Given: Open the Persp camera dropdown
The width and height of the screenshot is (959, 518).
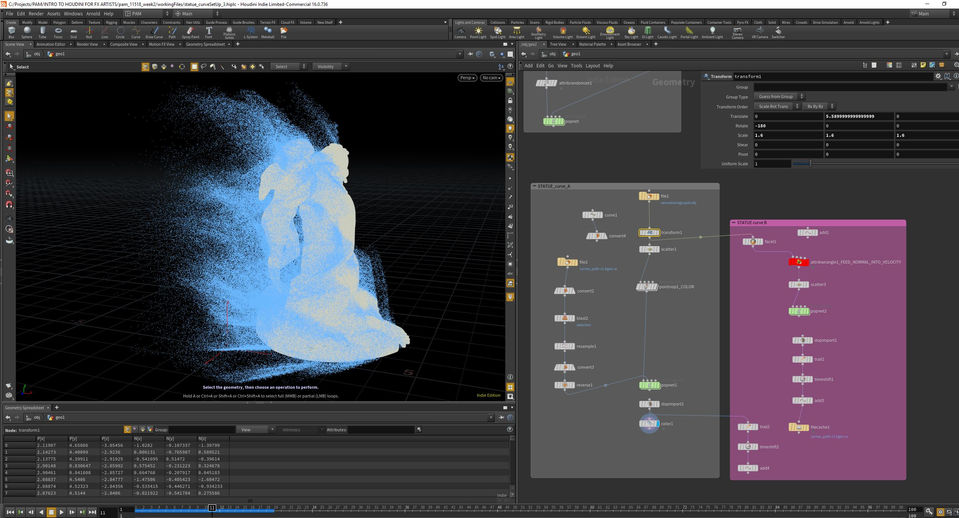Looking at the screenshot, I should coord(467,78).
